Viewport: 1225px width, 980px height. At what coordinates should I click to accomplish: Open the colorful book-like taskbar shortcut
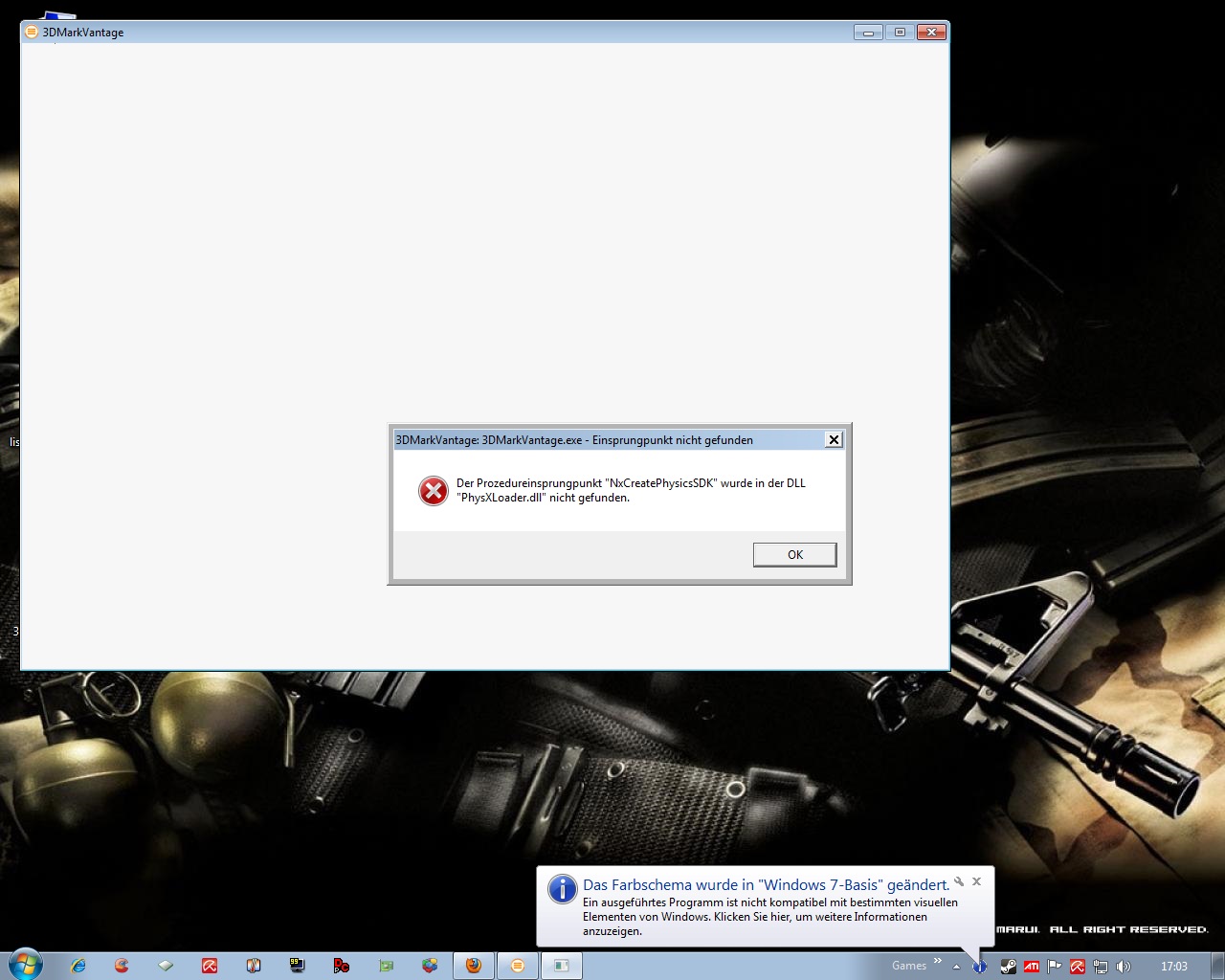tap(254, 966)
